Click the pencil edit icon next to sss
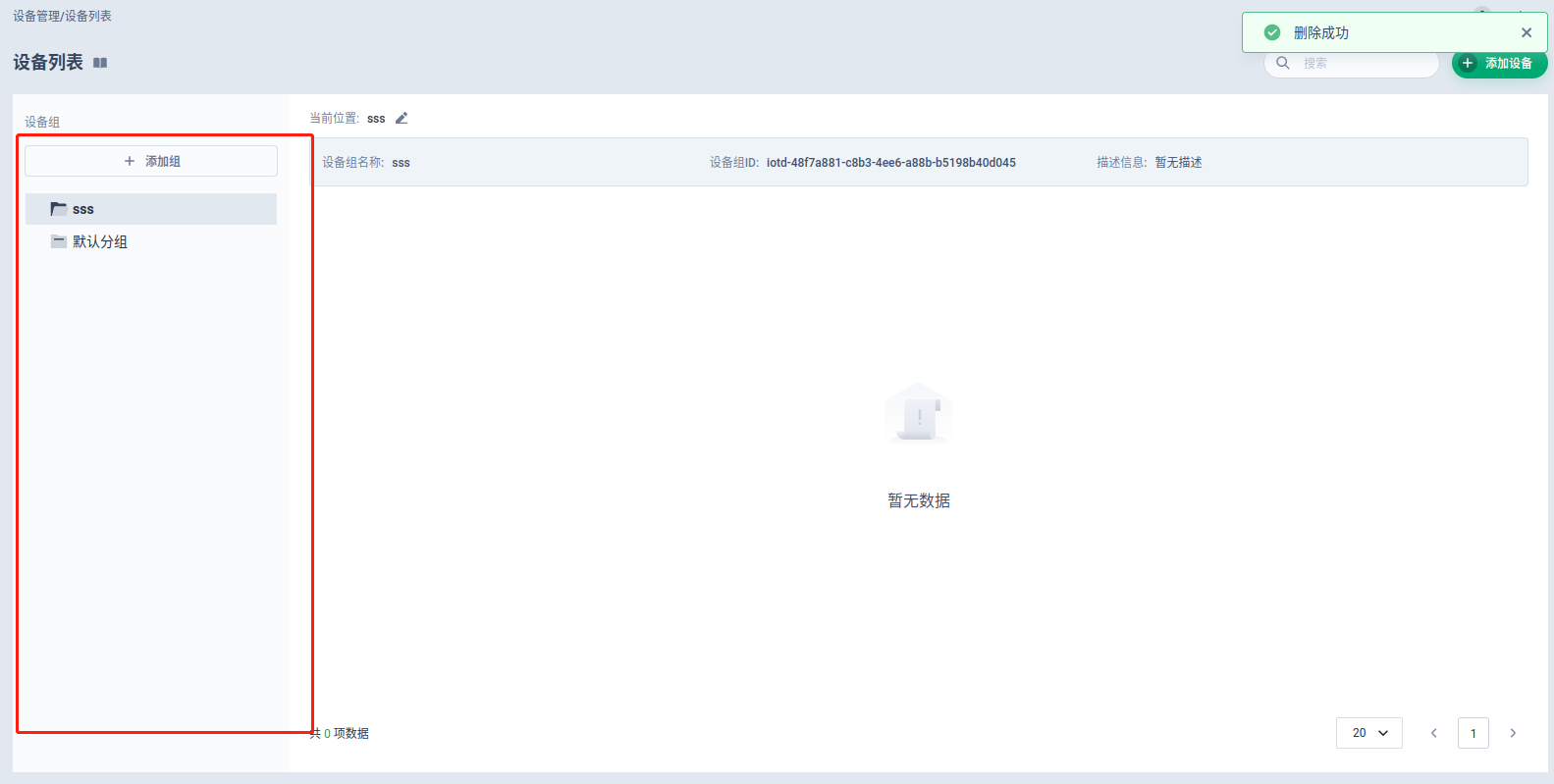The width and height of the screenshot is (1554, 784). click(402, 119)
